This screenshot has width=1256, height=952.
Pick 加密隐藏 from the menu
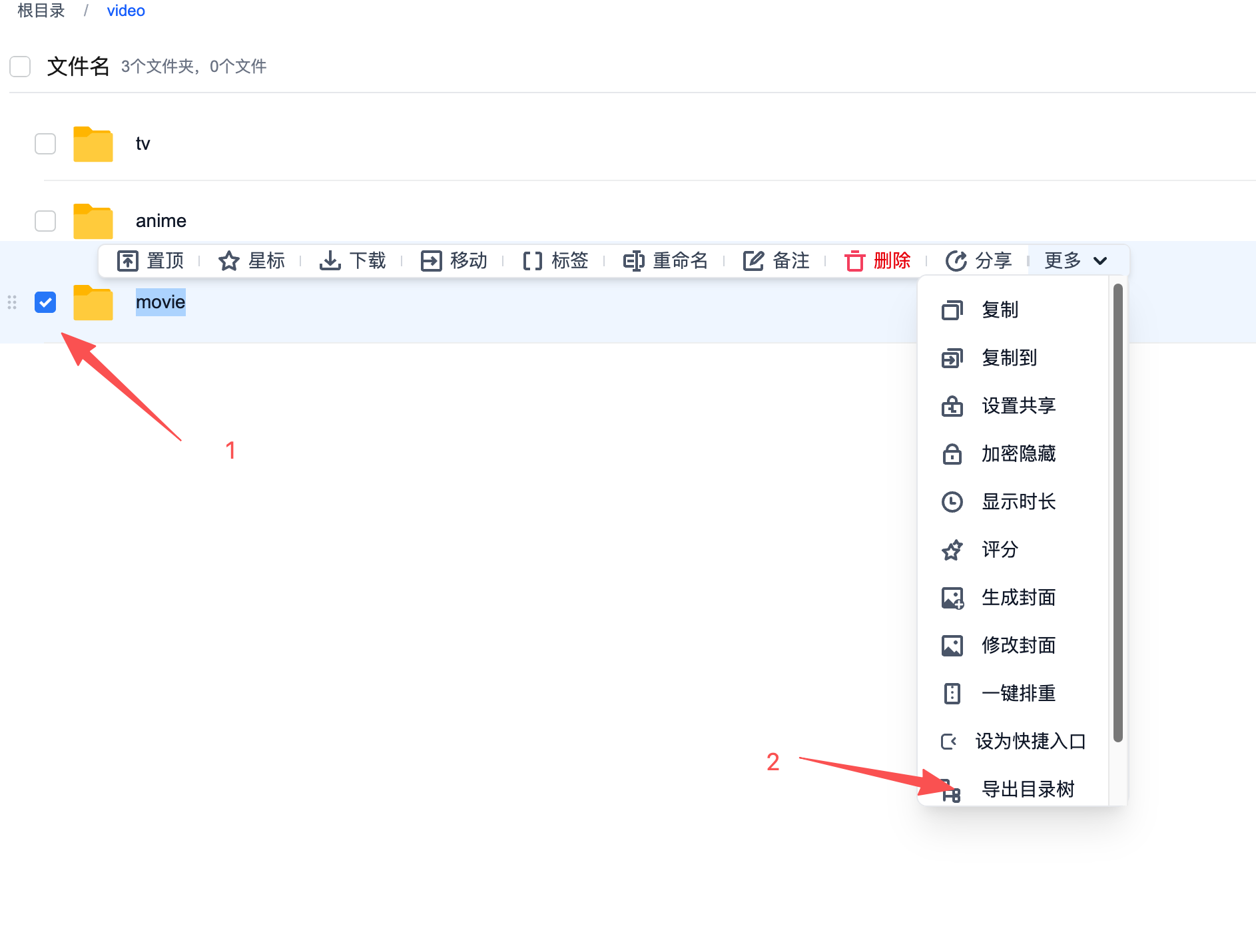[x=1018, y=454]
